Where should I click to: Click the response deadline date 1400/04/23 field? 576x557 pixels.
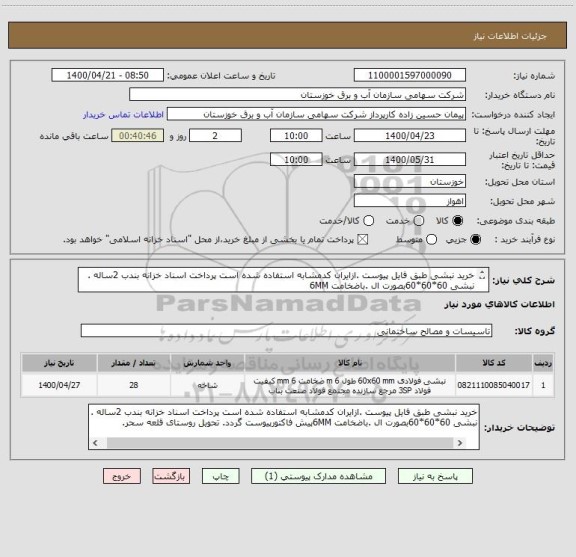[410, 136]
